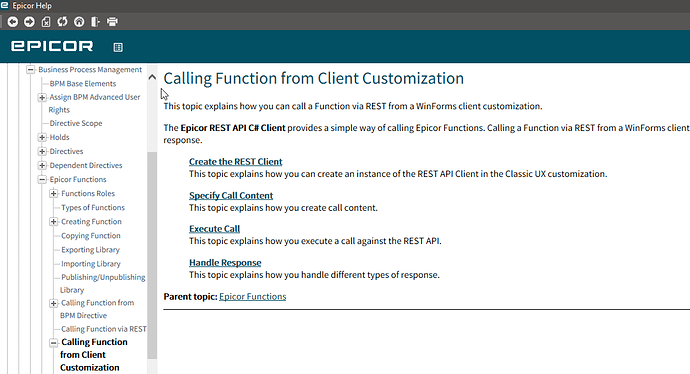
Task: Refresh the help page
Action: pos(62,22)
